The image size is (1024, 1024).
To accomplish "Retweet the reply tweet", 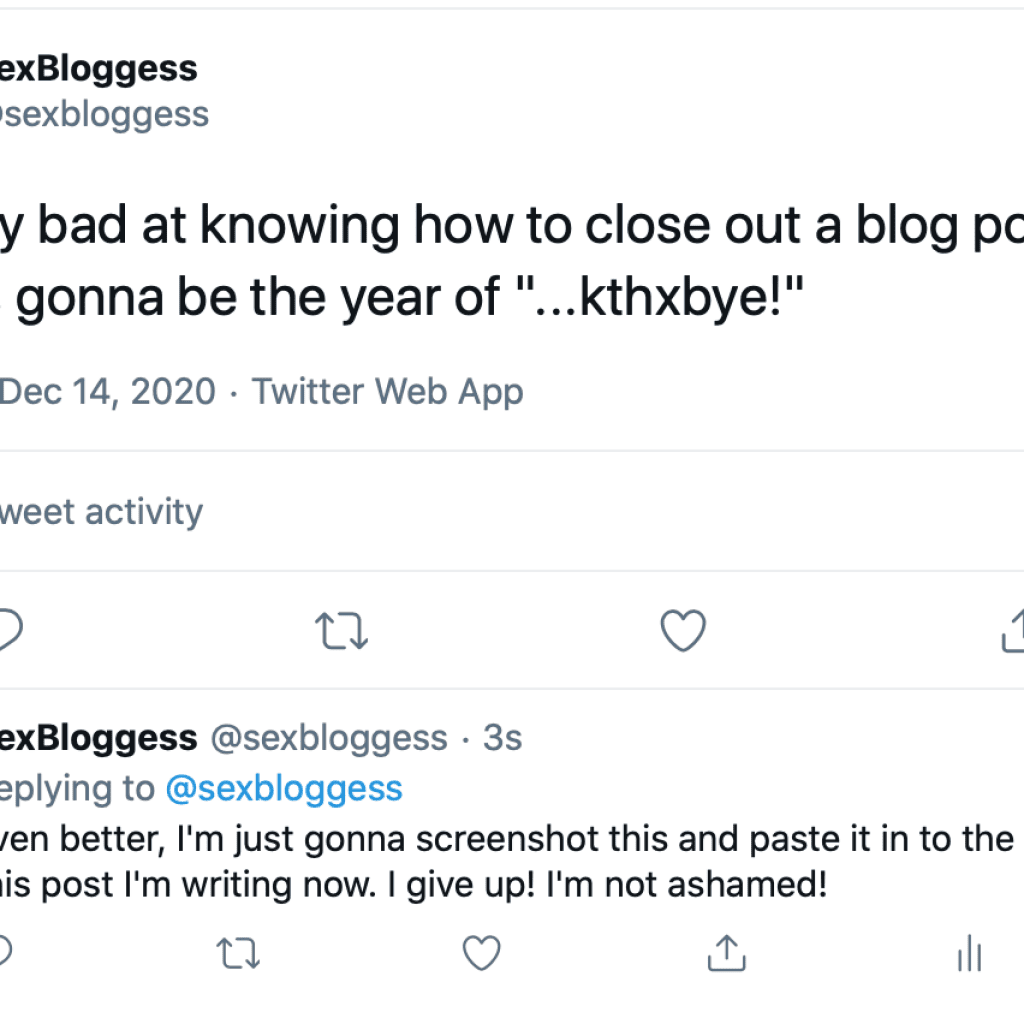I will pos(238,953).
